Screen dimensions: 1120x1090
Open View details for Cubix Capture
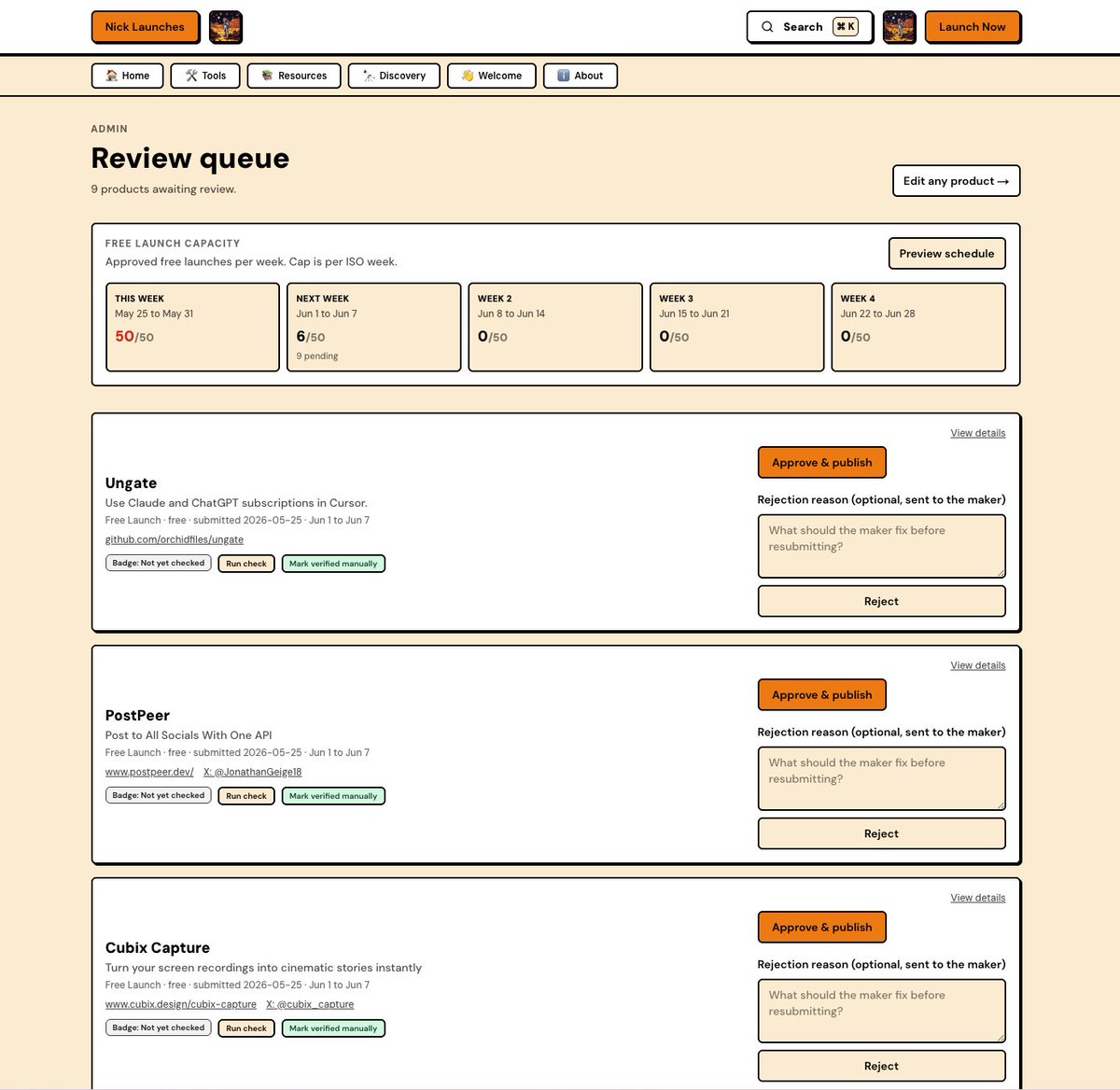click(978, 898)
